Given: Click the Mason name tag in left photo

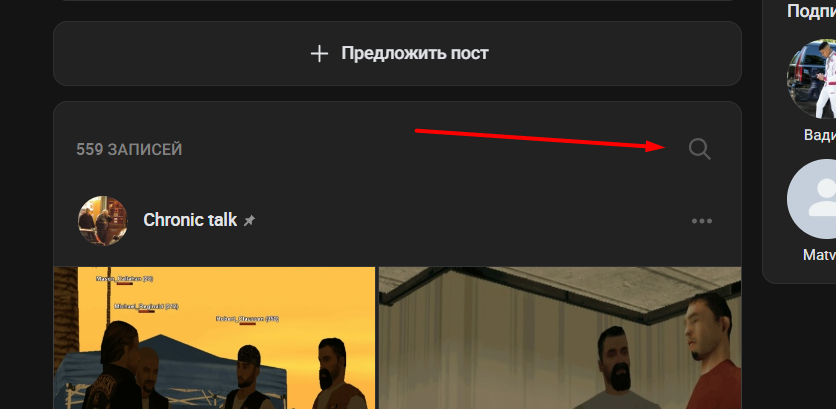Looking at the screenshot, I should click(x=125, y=278).
